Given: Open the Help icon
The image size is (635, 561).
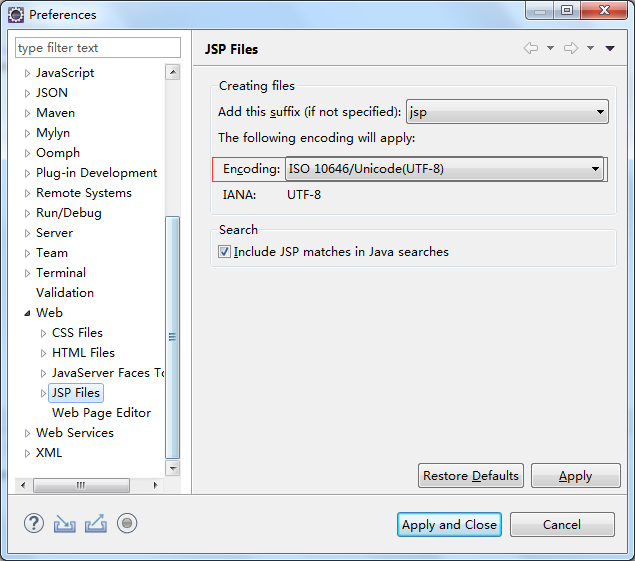Looking at the screenshot, I should coord(34,523).
